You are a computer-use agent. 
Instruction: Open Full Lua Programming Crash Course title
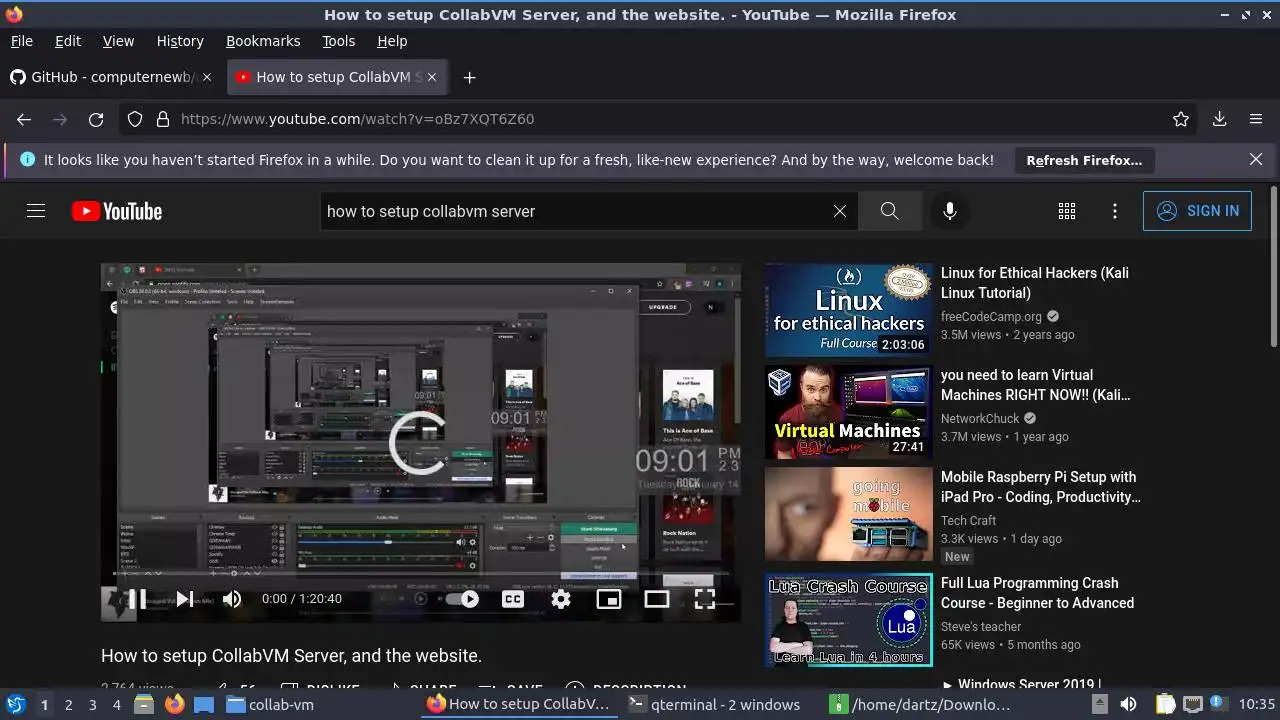(1037, 593)
